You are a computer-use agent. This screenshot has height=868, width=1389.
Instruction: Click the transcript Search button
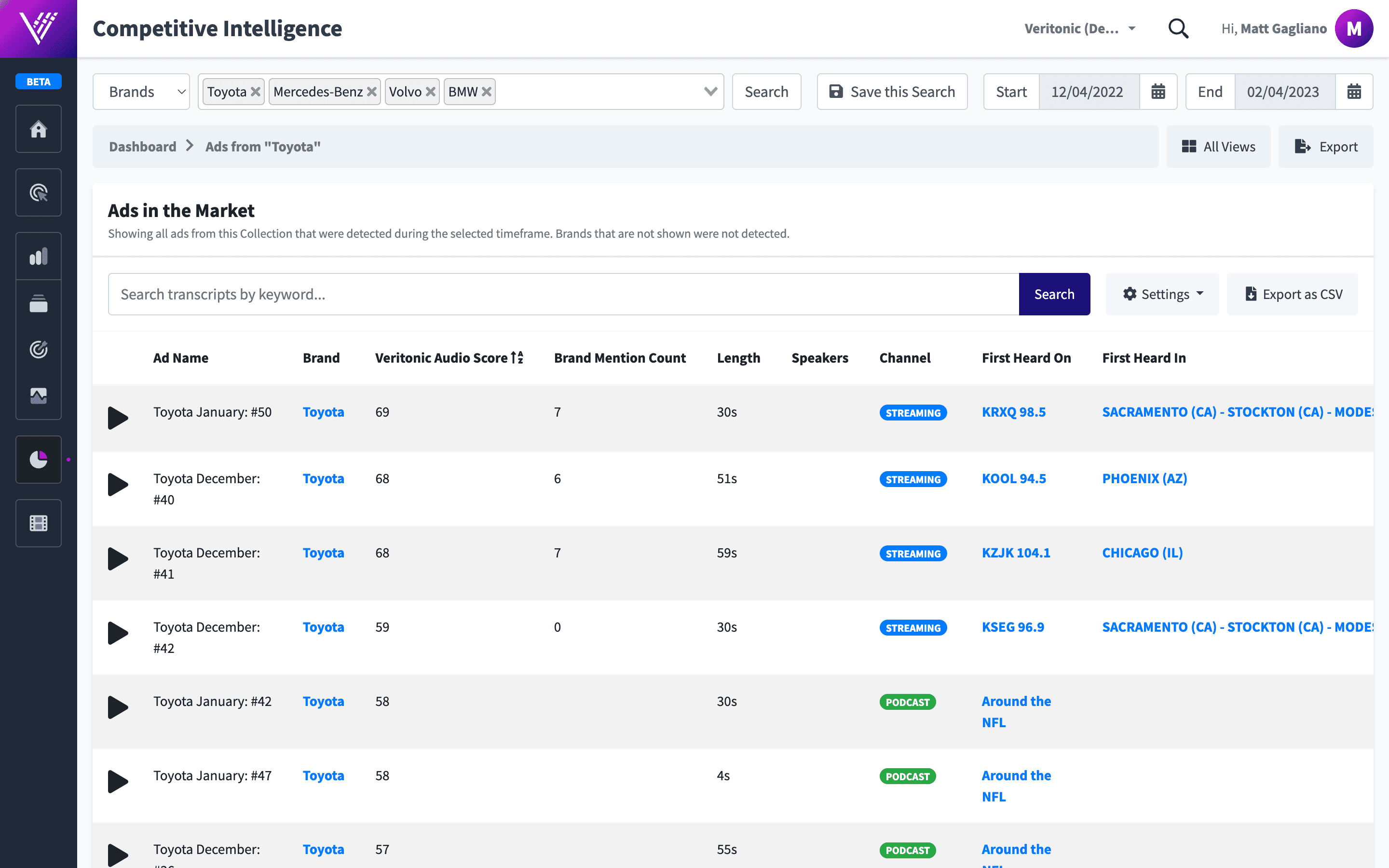pos(1054,294)
